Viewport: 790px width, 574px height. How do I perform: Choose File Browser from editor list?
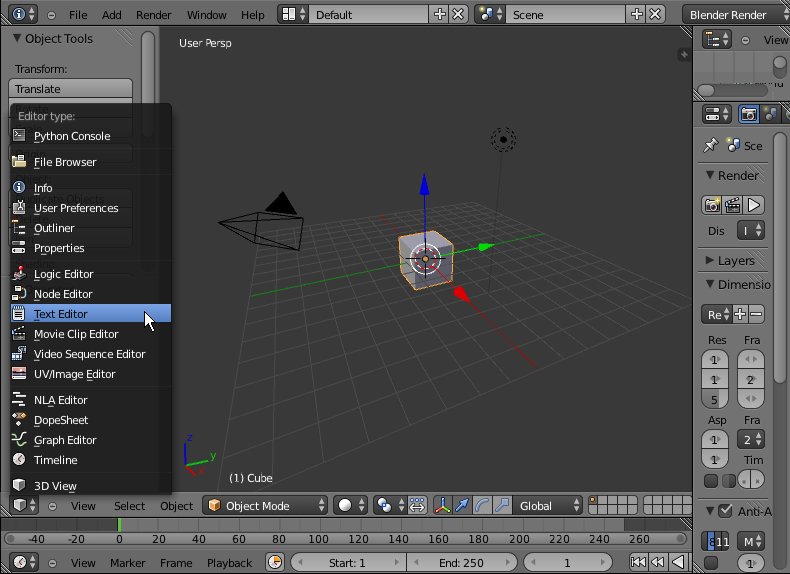click(91, 162)
